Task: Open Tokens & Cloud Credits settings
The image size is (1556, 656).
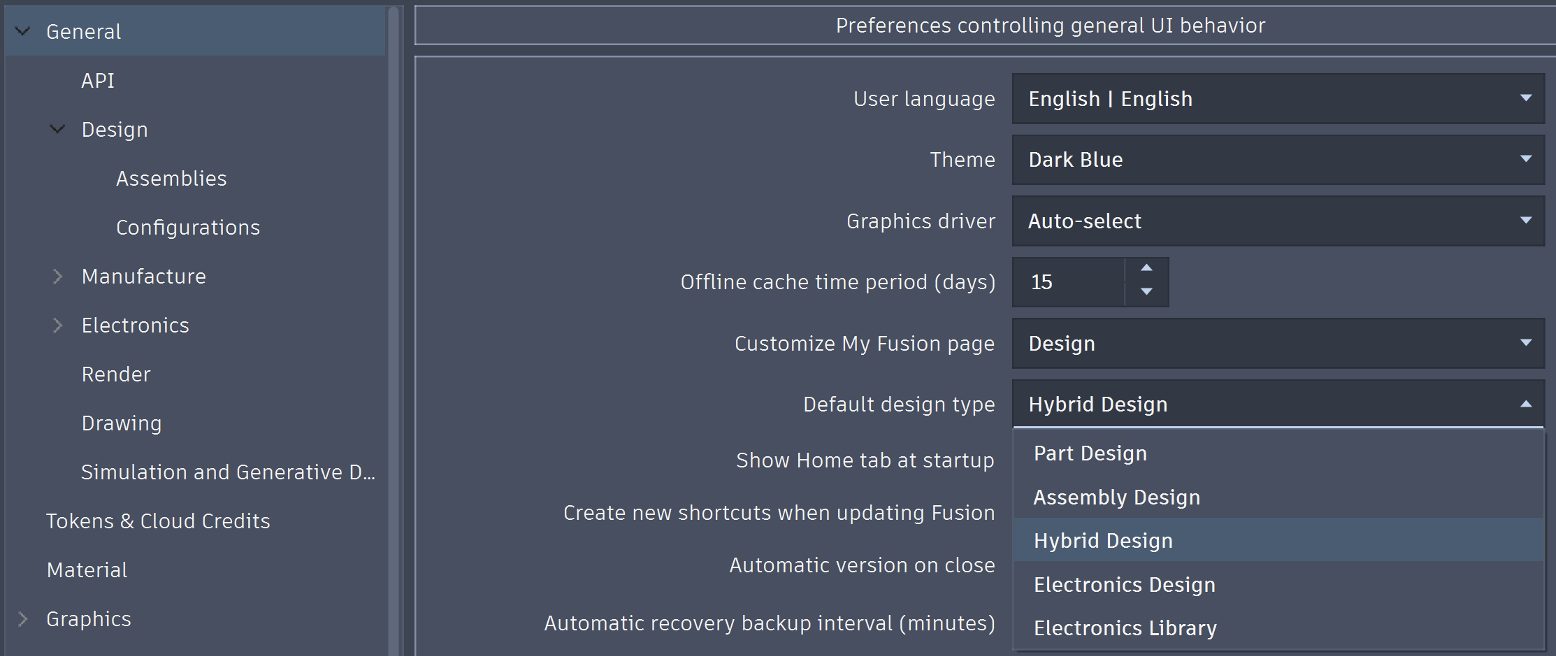Action: coord(158,521)
